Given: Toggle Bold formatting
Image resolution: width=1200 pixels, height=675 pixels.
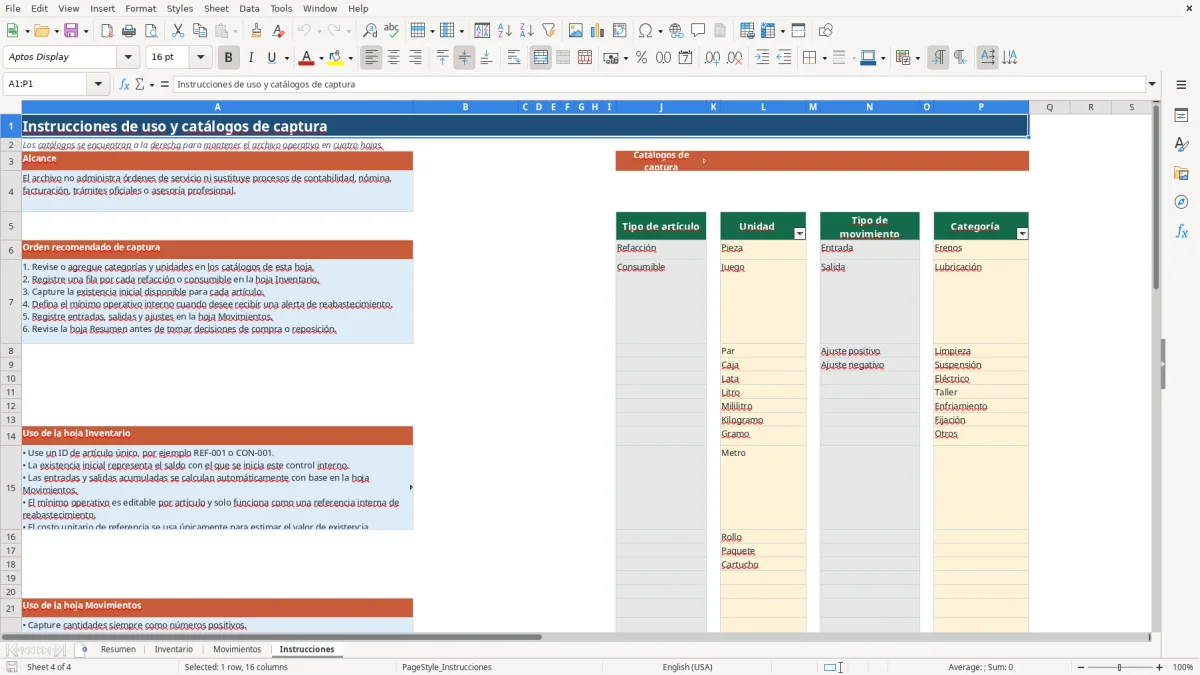Looking at the screenshot, I should click(228, 58).
